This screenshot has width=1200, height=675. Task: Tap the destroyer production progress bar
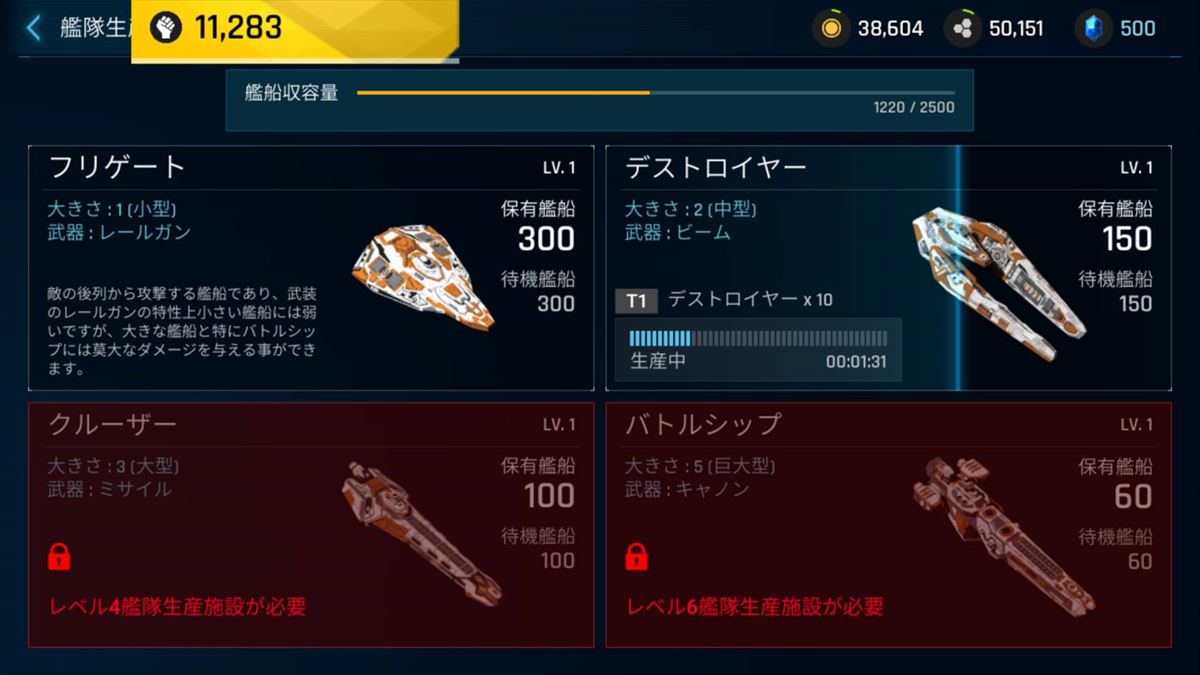[x=758, y=337]
